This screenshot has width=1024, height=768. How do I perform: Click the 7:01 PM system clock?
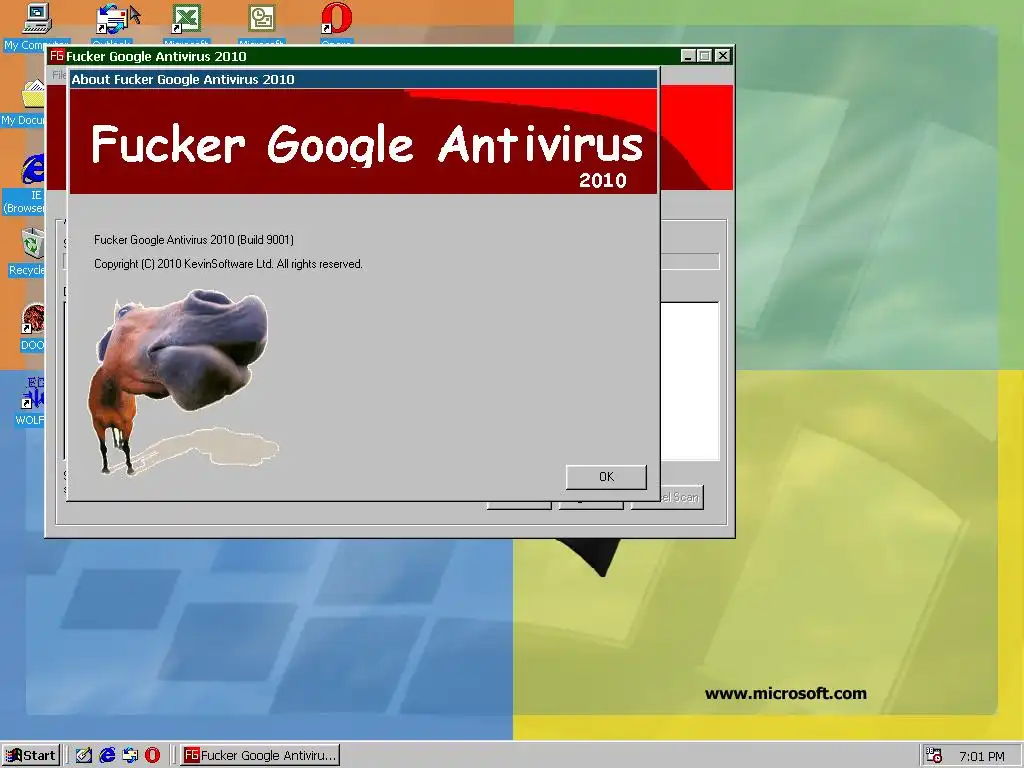[982, 756]
